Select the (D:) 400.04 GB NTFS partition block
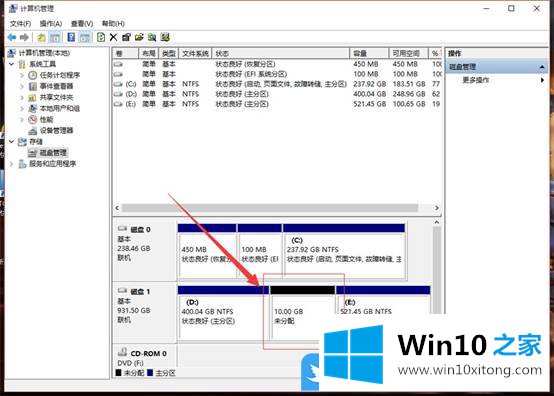This screenshot has height=396, width=554. point(223,313)
